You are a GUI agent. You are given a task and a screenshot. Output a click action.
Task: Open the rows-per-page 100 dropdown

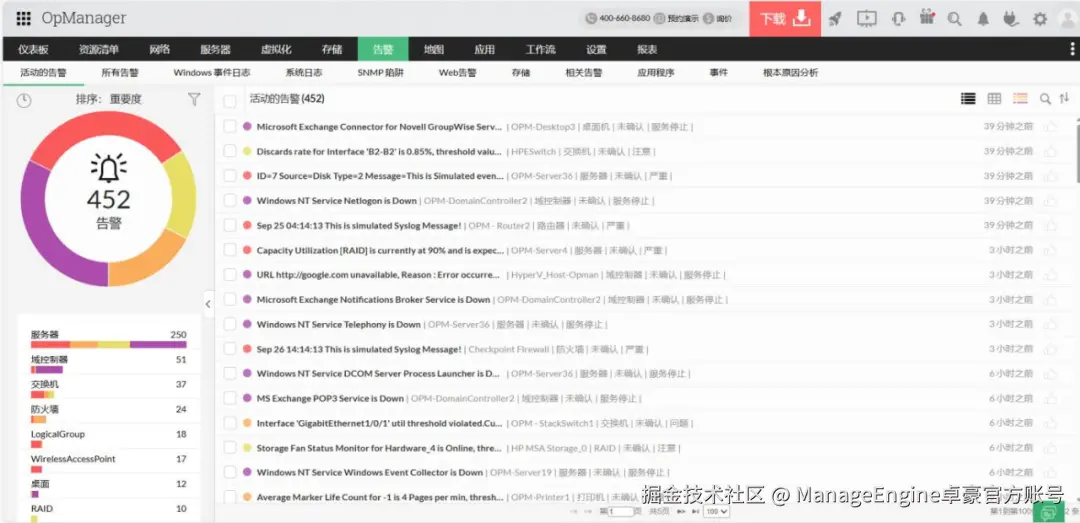tap(717, 512)
